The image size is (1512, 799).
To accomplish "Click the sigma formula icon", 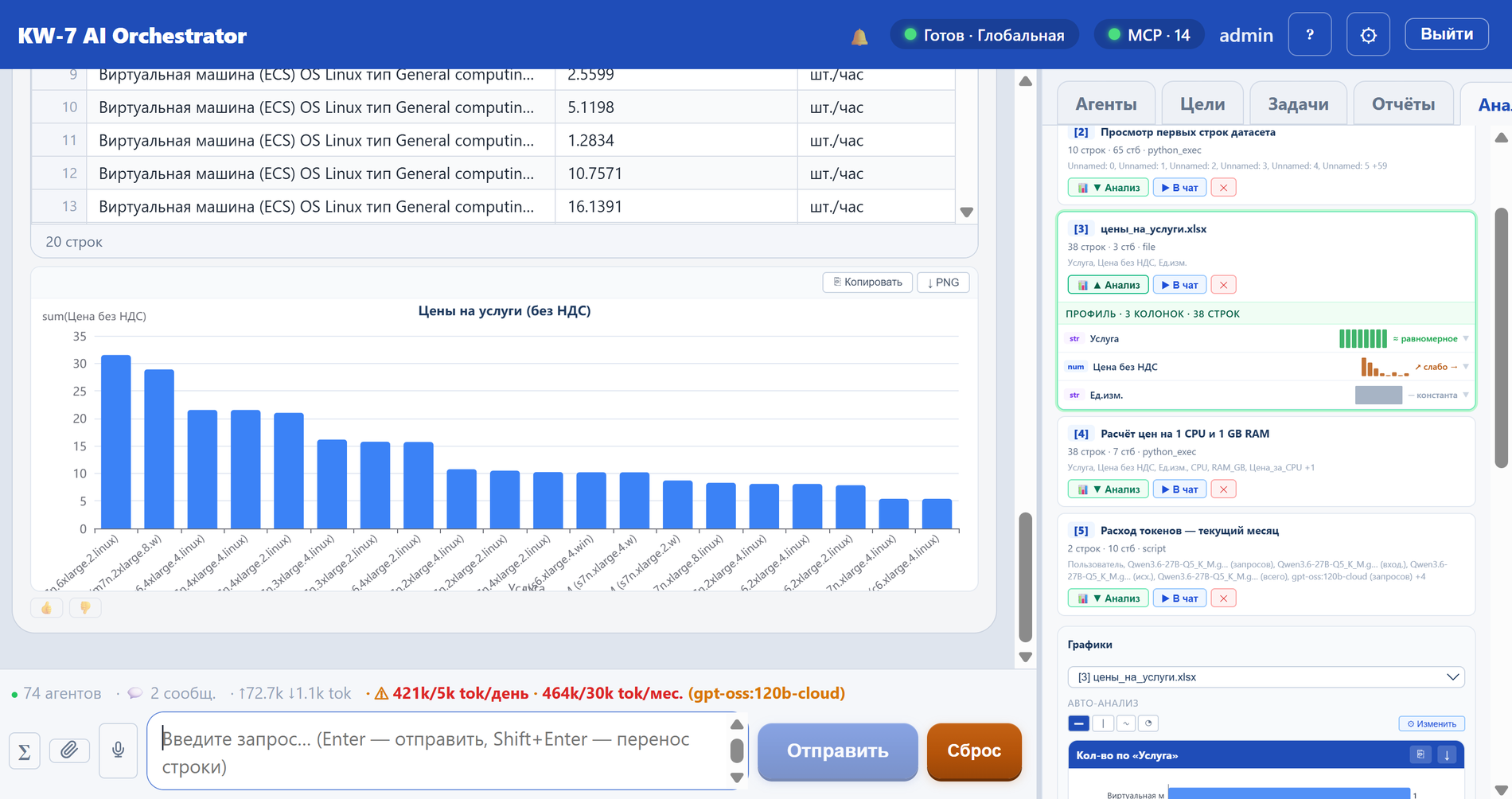I will (25, 751).
